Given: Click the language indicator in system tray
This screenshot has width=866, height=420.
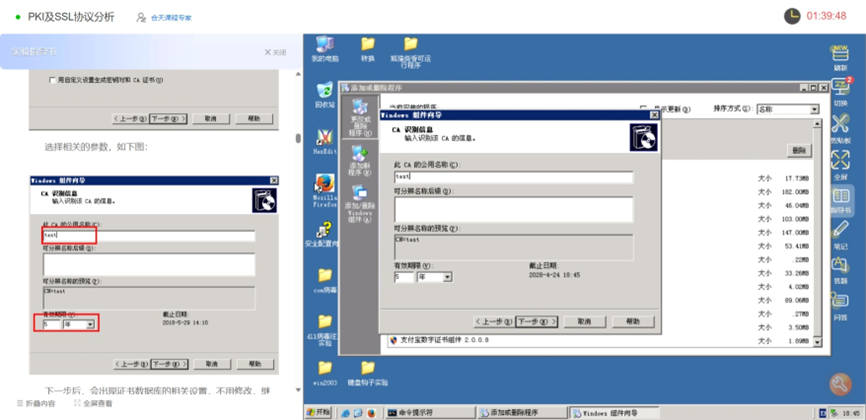Looking at the screenshot, I should [x=822, y=413].
